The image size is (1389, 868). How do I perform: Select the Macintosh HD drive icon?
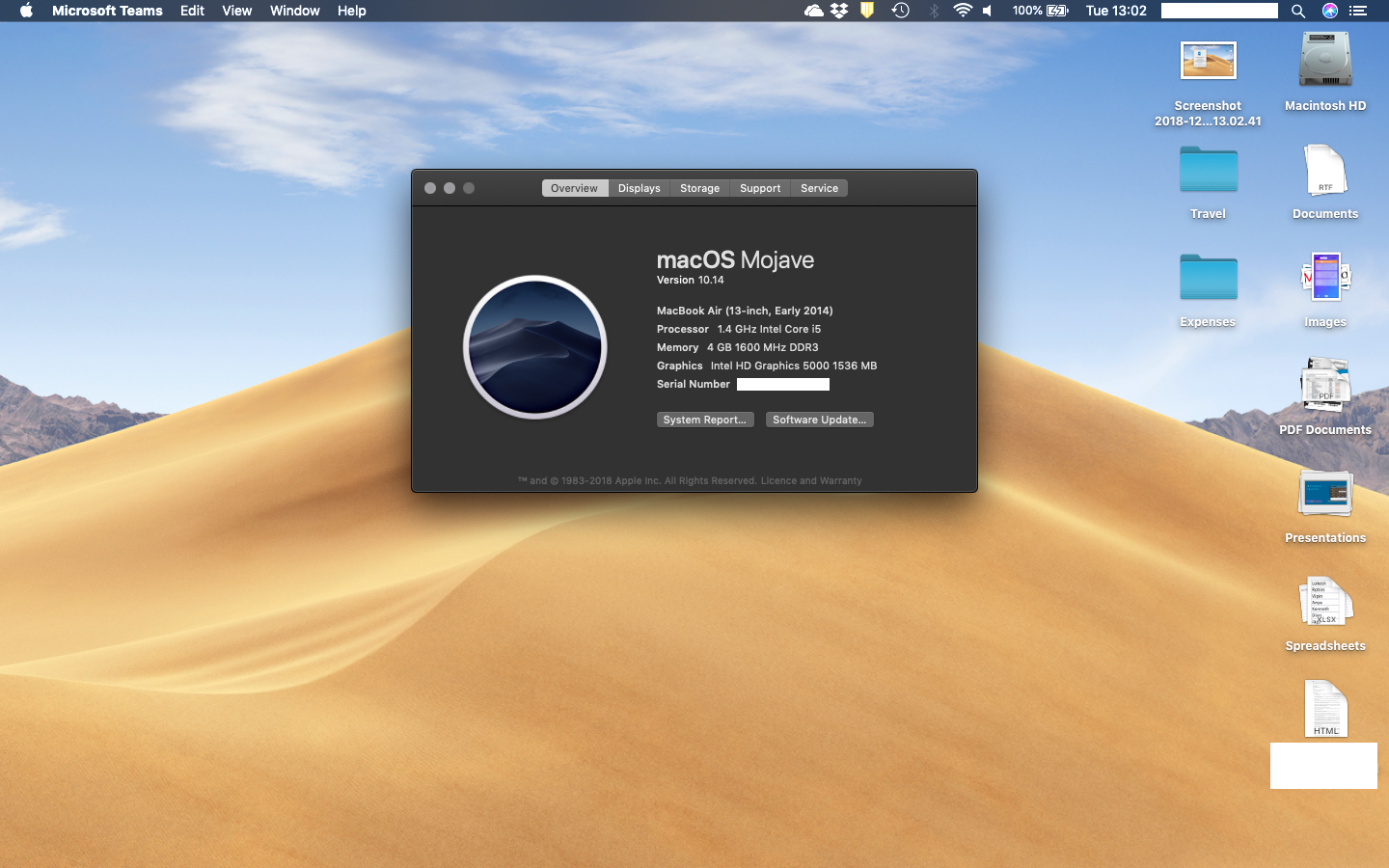pos(1325,60)
